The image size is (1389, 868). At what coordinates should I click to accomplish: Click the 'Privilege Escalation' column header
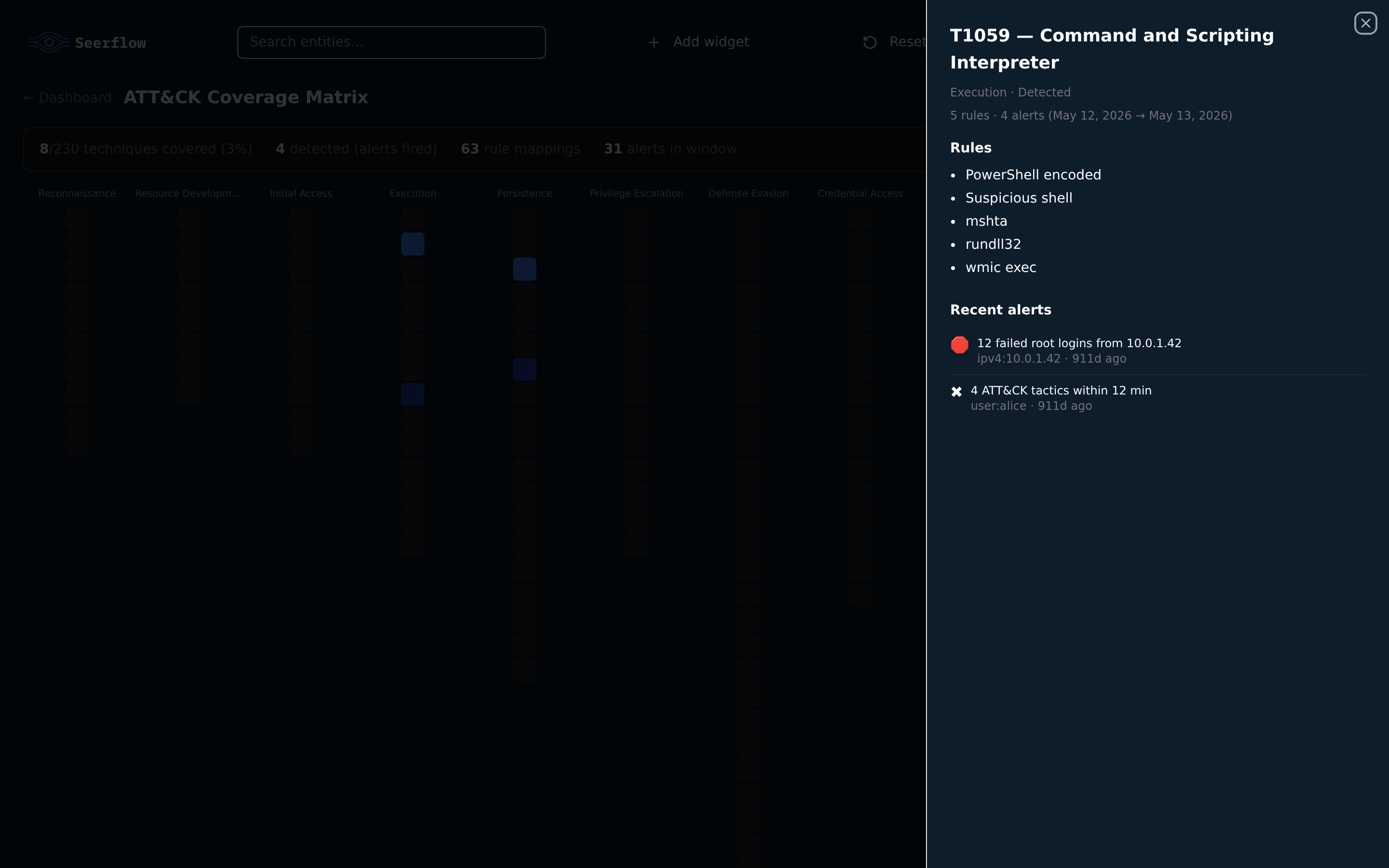(637, 193)
